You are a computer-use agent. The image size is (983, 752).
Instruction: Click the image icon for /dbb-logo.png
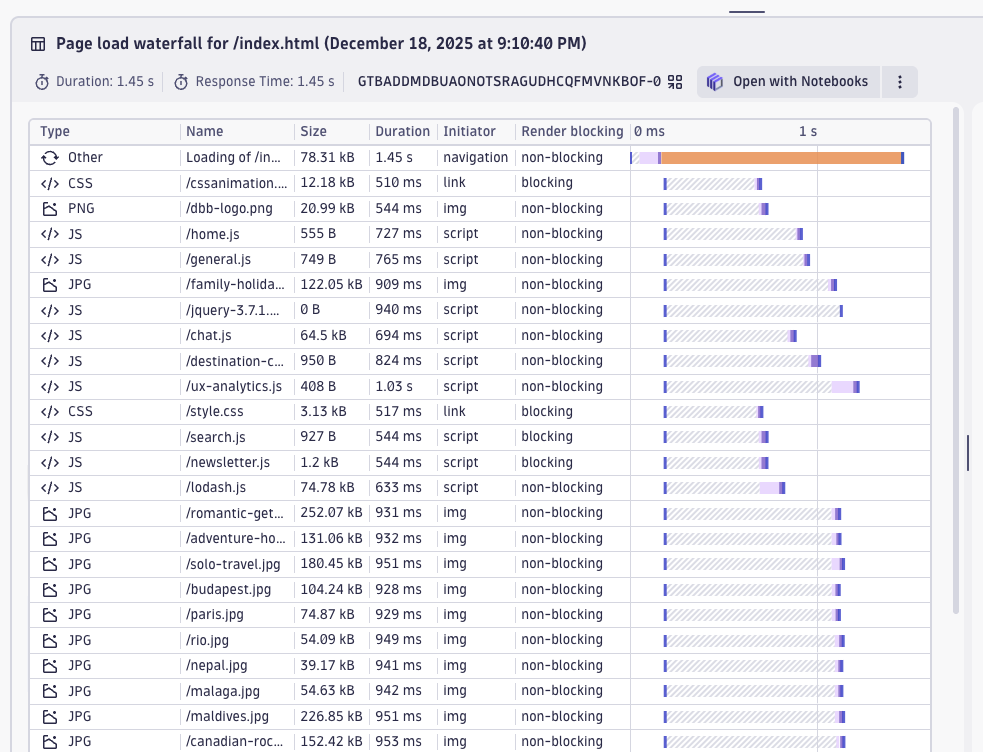coord(52,208)
